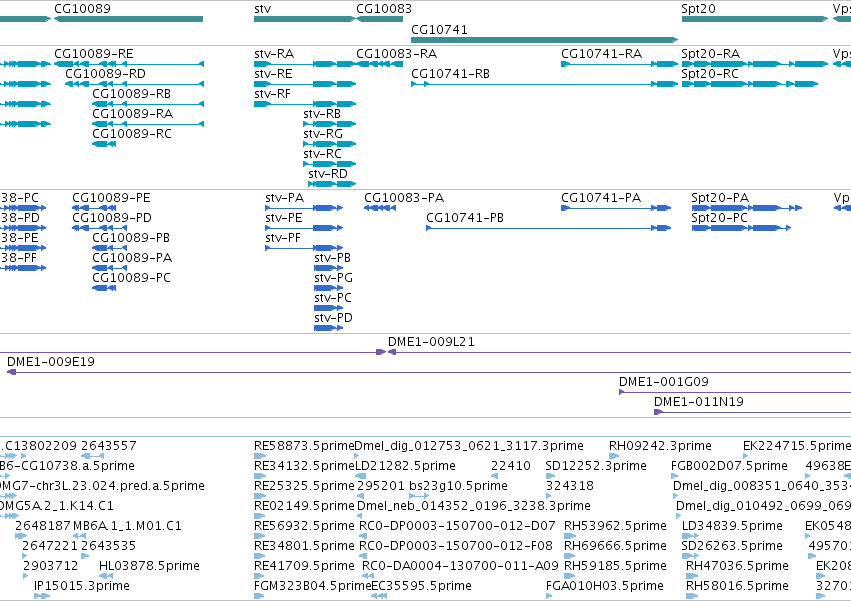
Task: Select EST FGA010H03.5prime
Action: 549,596
